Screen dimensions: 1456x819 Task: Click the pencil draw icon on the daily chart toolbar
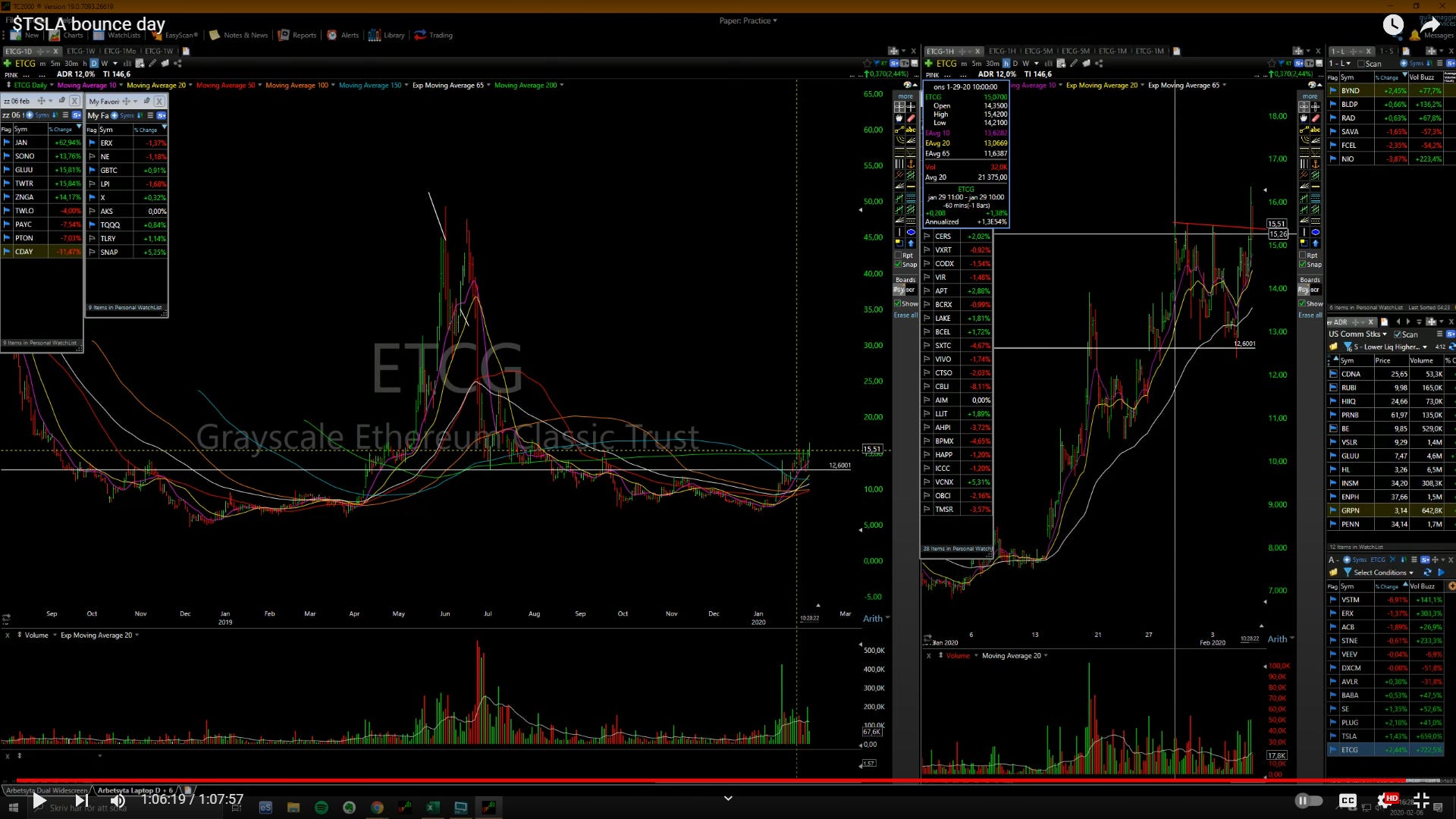click(152, 63)
